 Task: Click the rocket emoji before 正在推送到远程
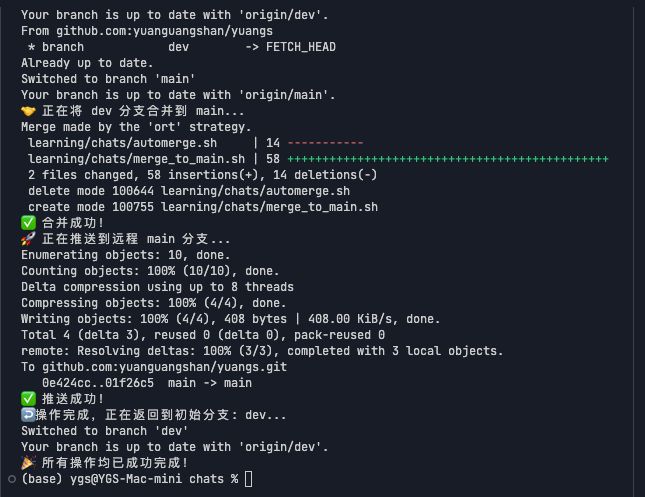[27, 239]
